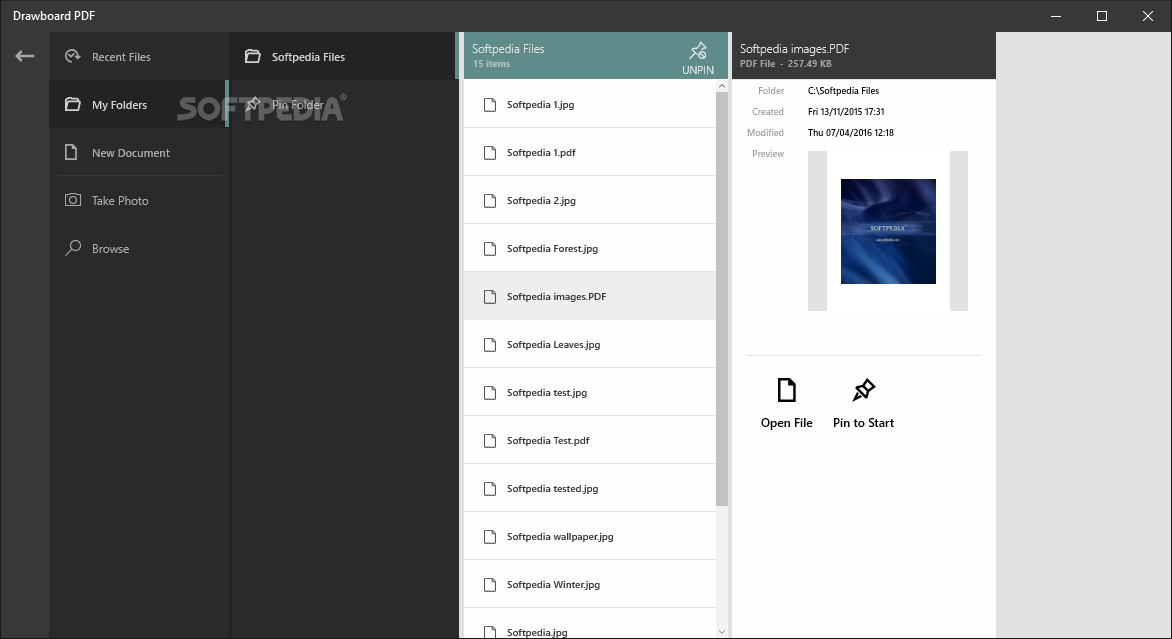1172x639 pixels.
Task: Click file icon beside Softpedia Forest.jpg
Action: pyautogui.click(x=490, y=248)
